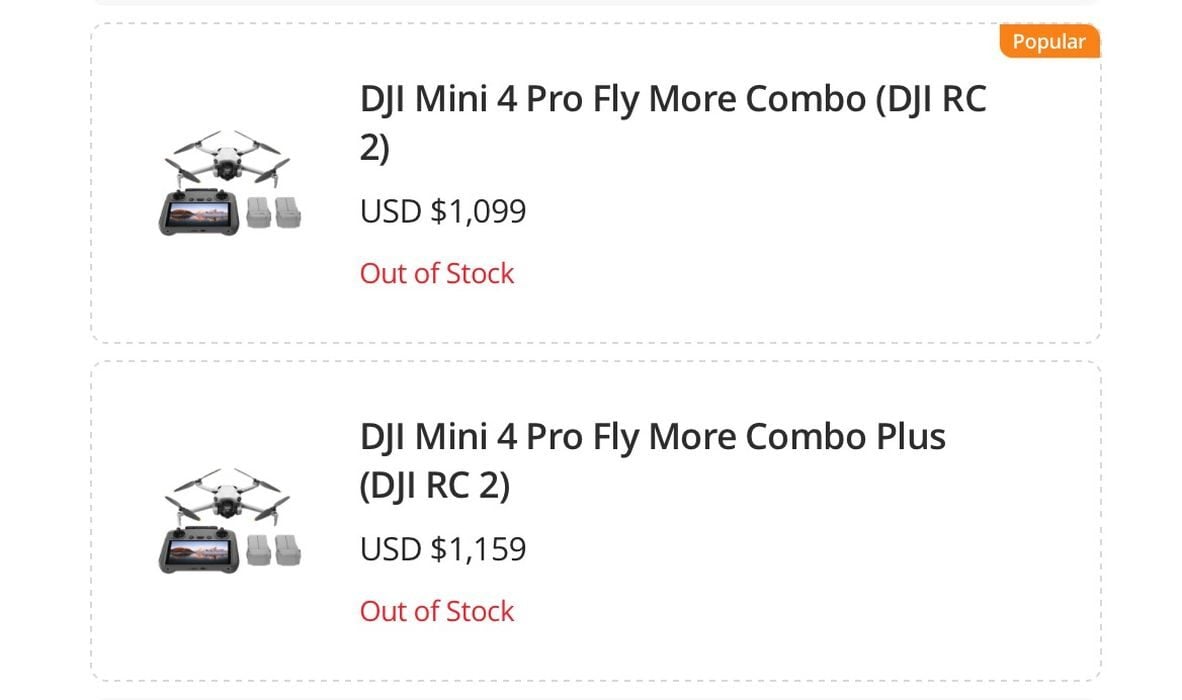Click the orange Popular badge
Viewport: 1182px width, 700px height.
pos(1049,42)
